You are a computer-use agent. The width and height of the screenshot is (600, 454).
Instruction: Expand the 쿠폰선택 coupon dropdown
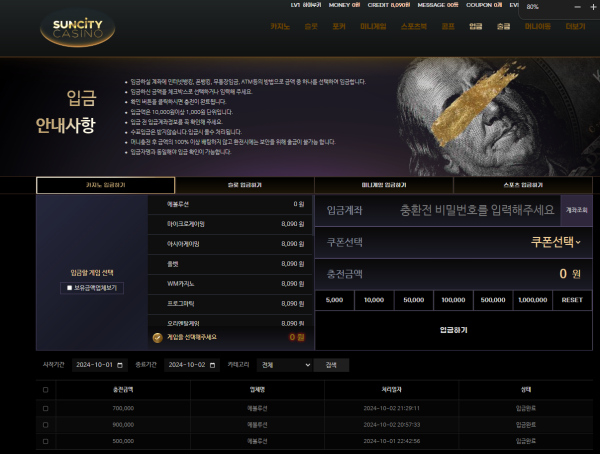(555, 242)
